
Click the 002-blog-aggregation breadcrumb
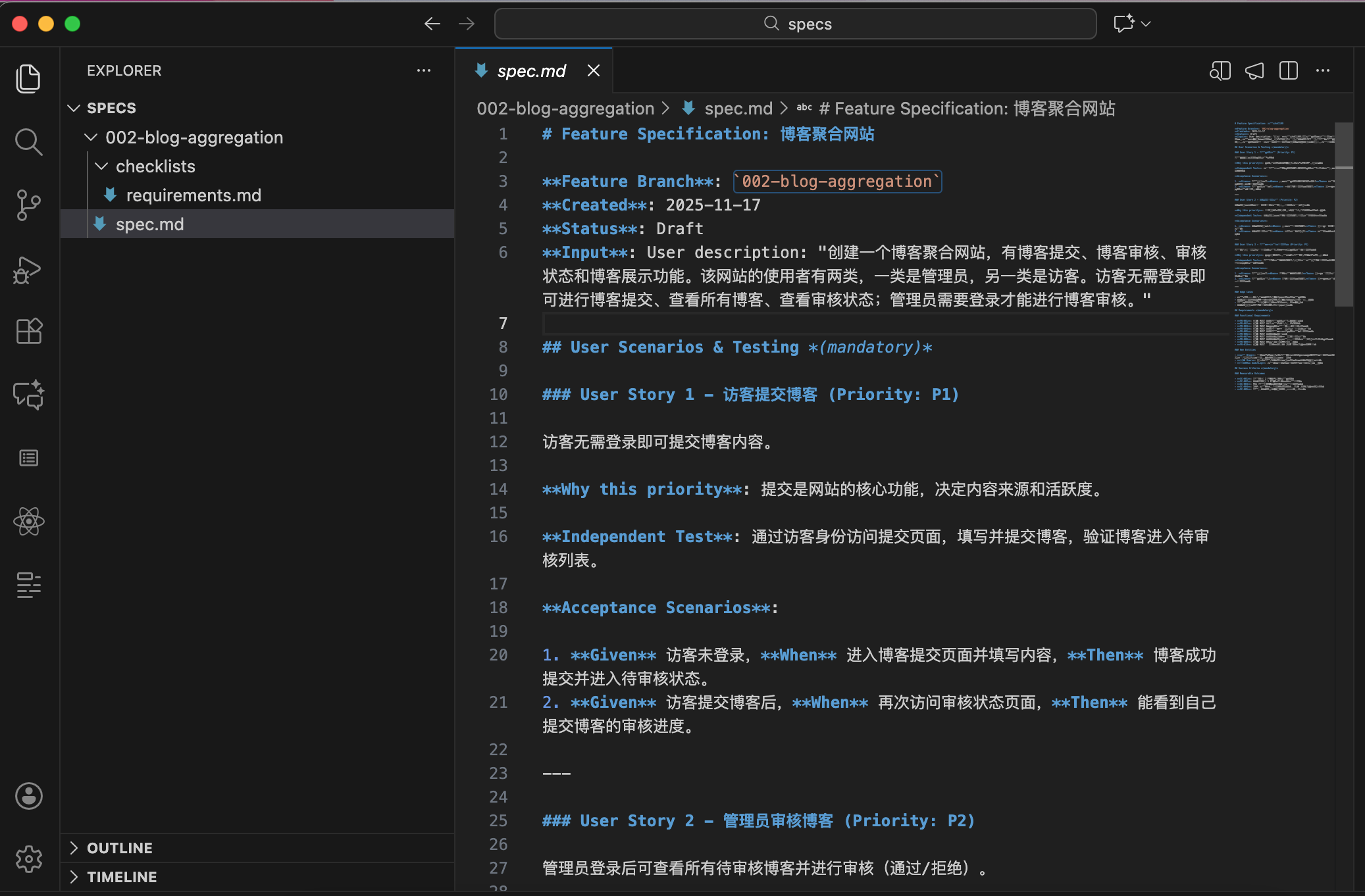(x=565, y=109)
